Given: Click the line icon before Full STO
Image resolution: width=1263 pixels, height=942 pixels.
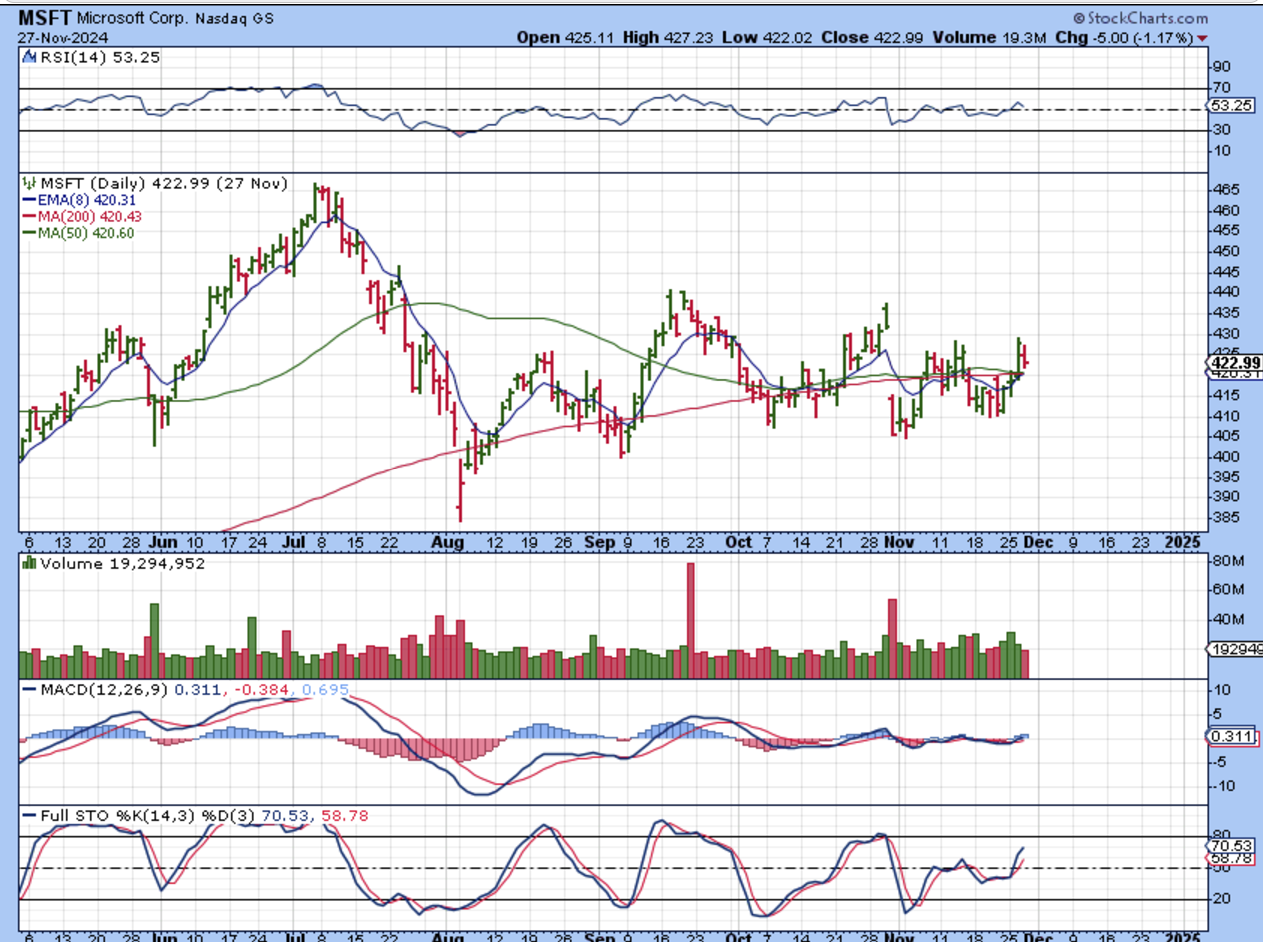Looking at the screenshot, I should [28, 816].
